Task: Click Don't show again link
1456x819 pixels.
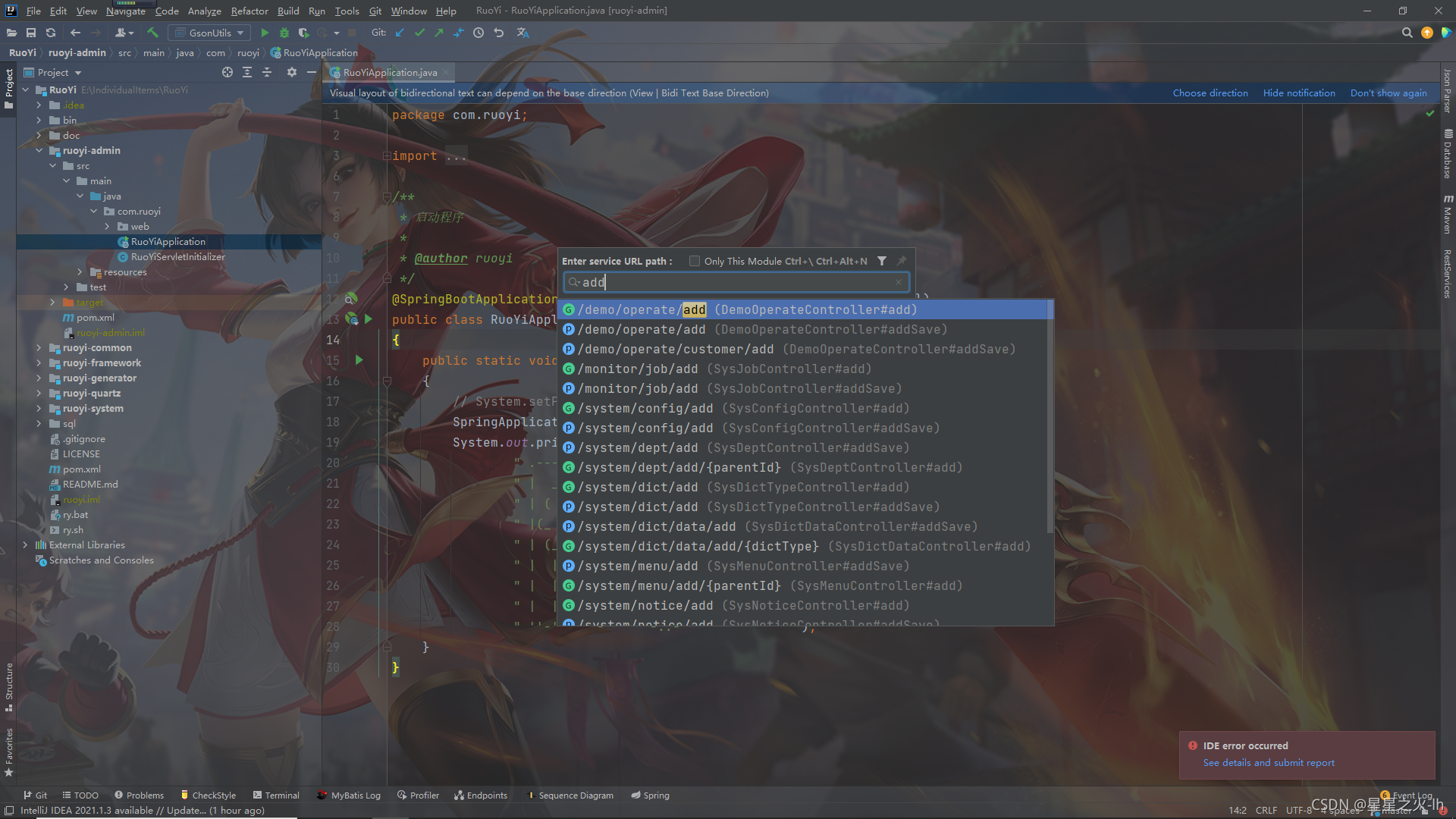Action: click(1389, 93)
